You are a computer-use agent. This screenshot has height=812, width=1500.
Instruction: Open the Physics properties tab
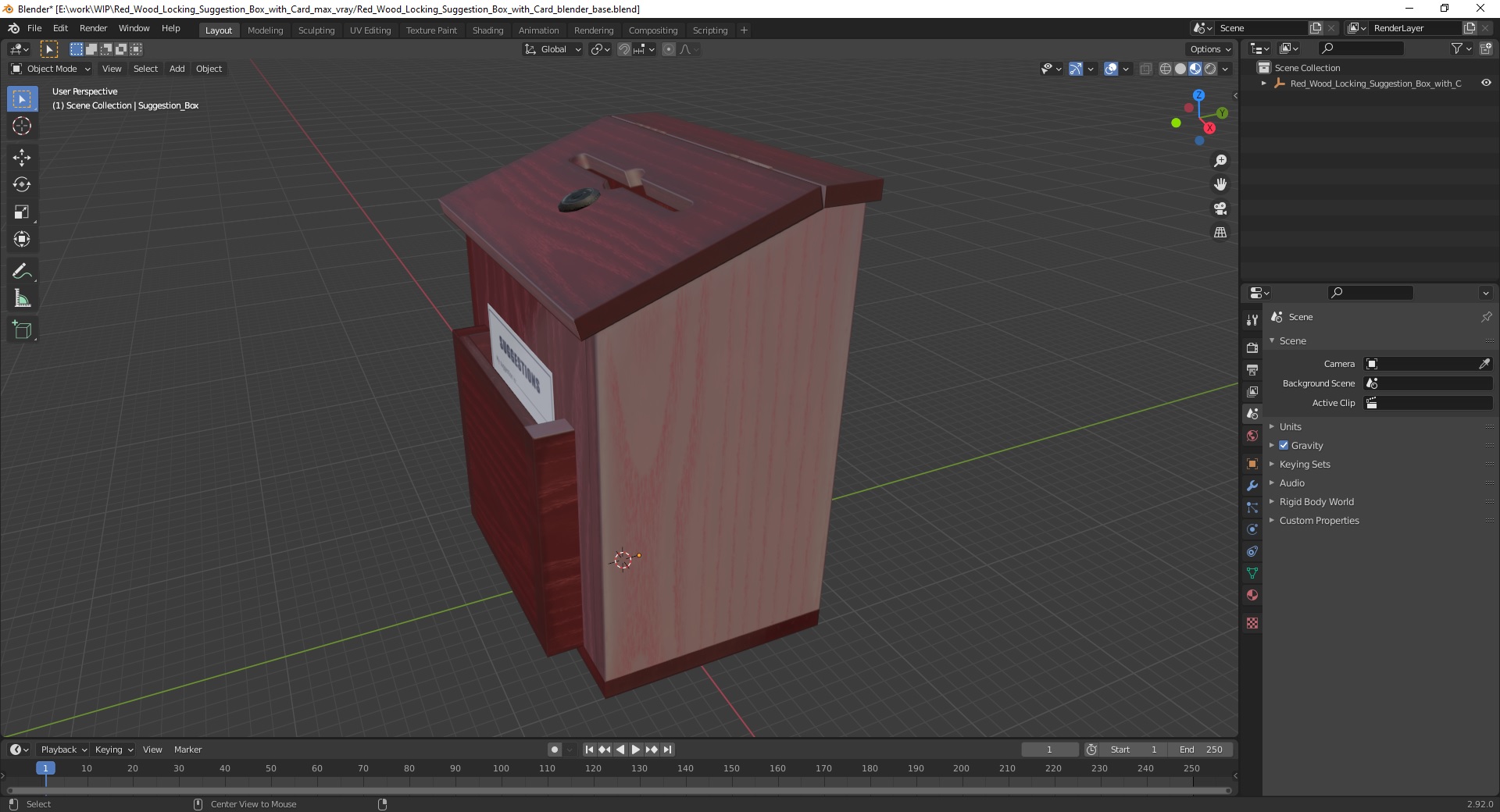point(1252,529)
